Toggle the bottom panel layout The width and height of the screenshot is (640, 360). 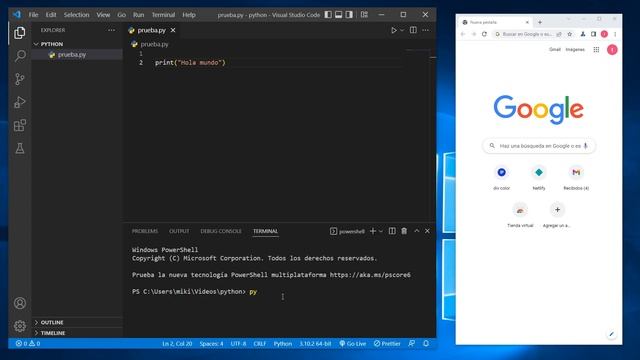[x=339, y=15]
